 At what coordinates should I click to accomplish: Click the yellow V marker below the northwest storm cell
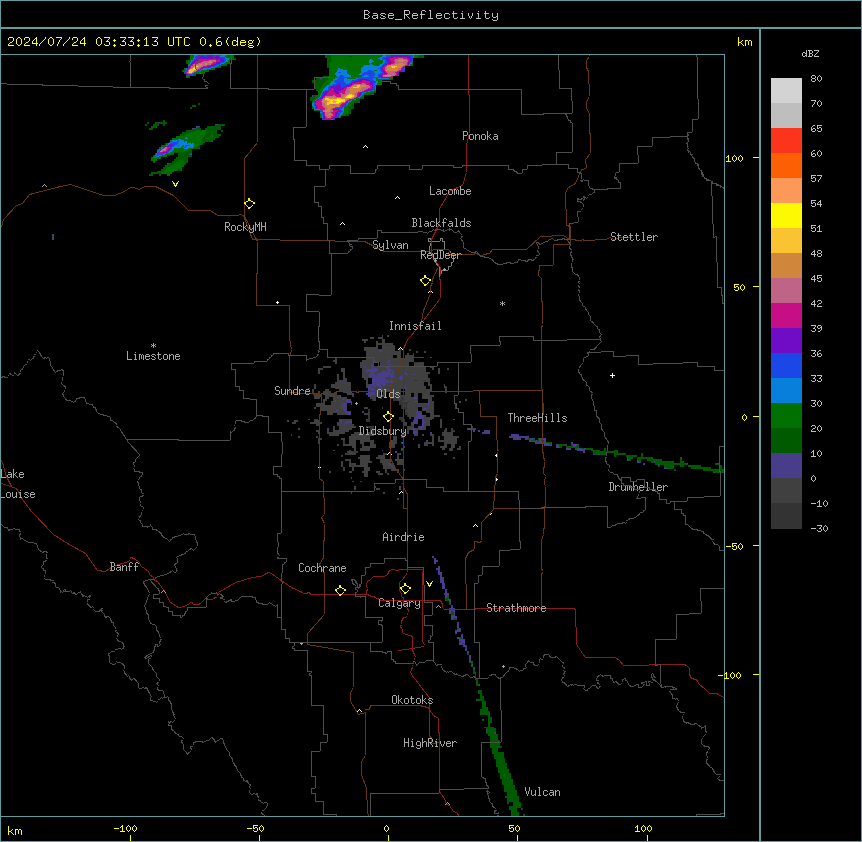tap(175, 184)
